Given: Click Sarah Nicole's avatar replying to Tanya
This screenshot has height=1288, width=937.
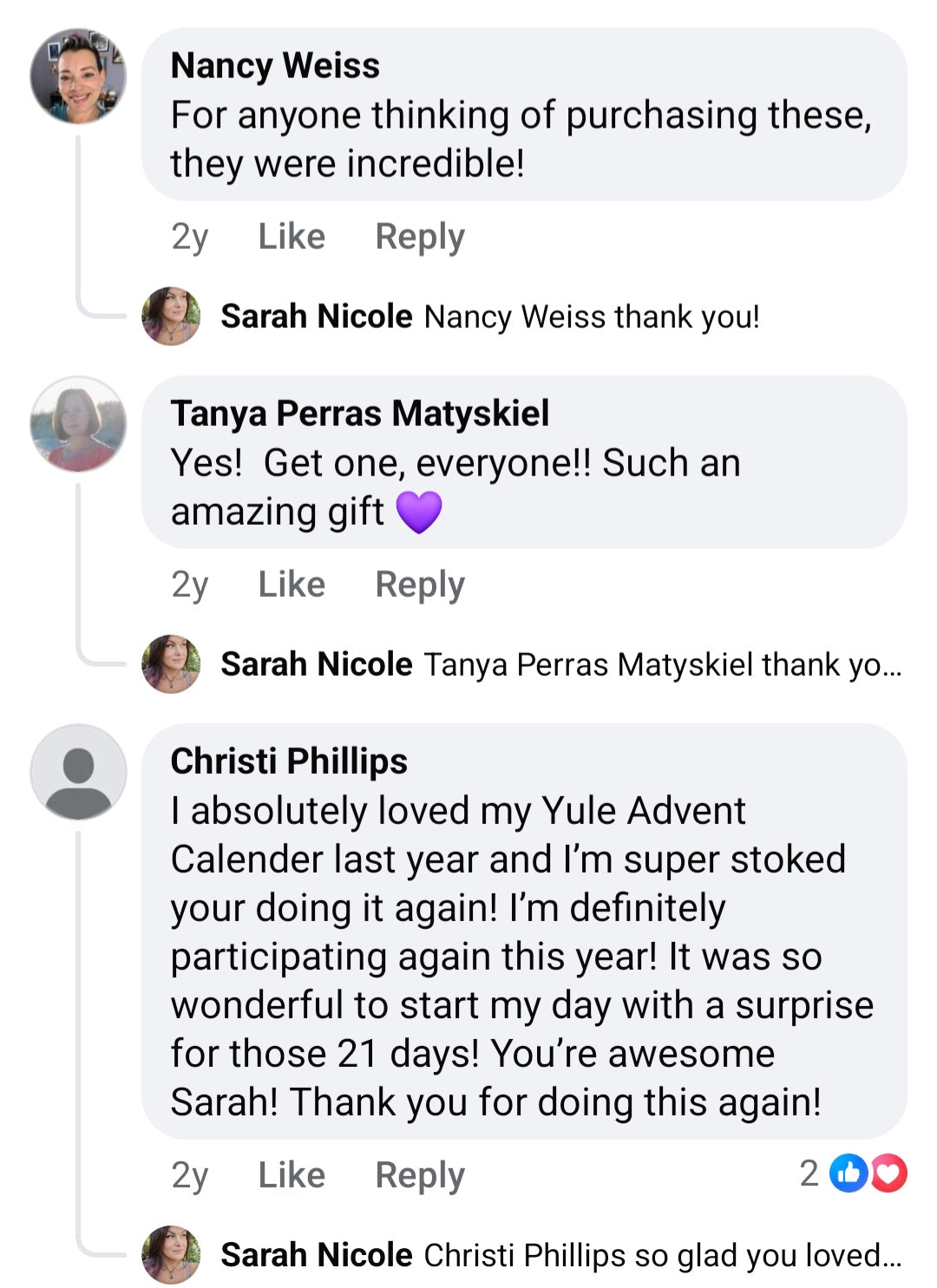Looking at the screenshot, I should coord(171,664).
